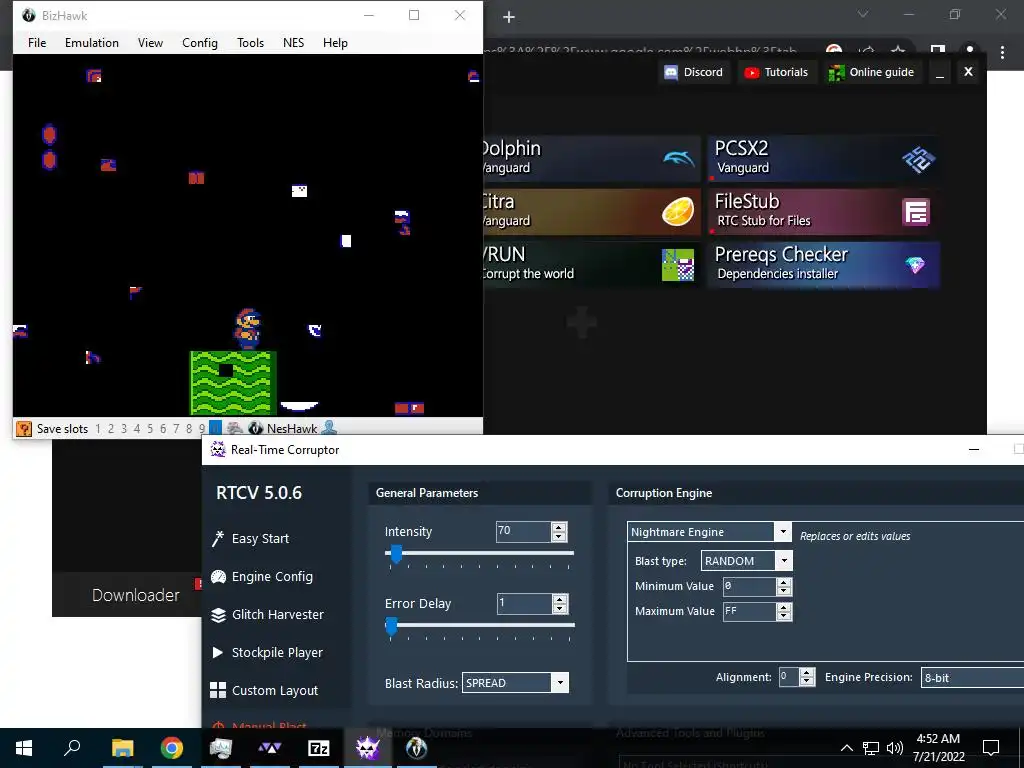Image resolution: width=1024 pixels, height=768 pixels.
Task: Click the FileStub document icon
Action: click(916, 212)
